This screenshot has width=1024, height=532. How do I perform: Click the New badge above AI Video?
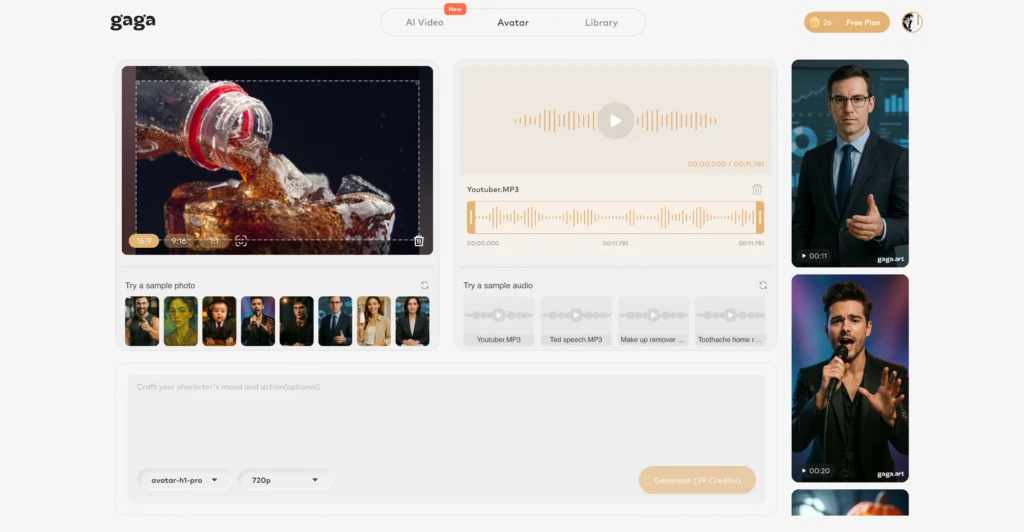coord(455,8)
